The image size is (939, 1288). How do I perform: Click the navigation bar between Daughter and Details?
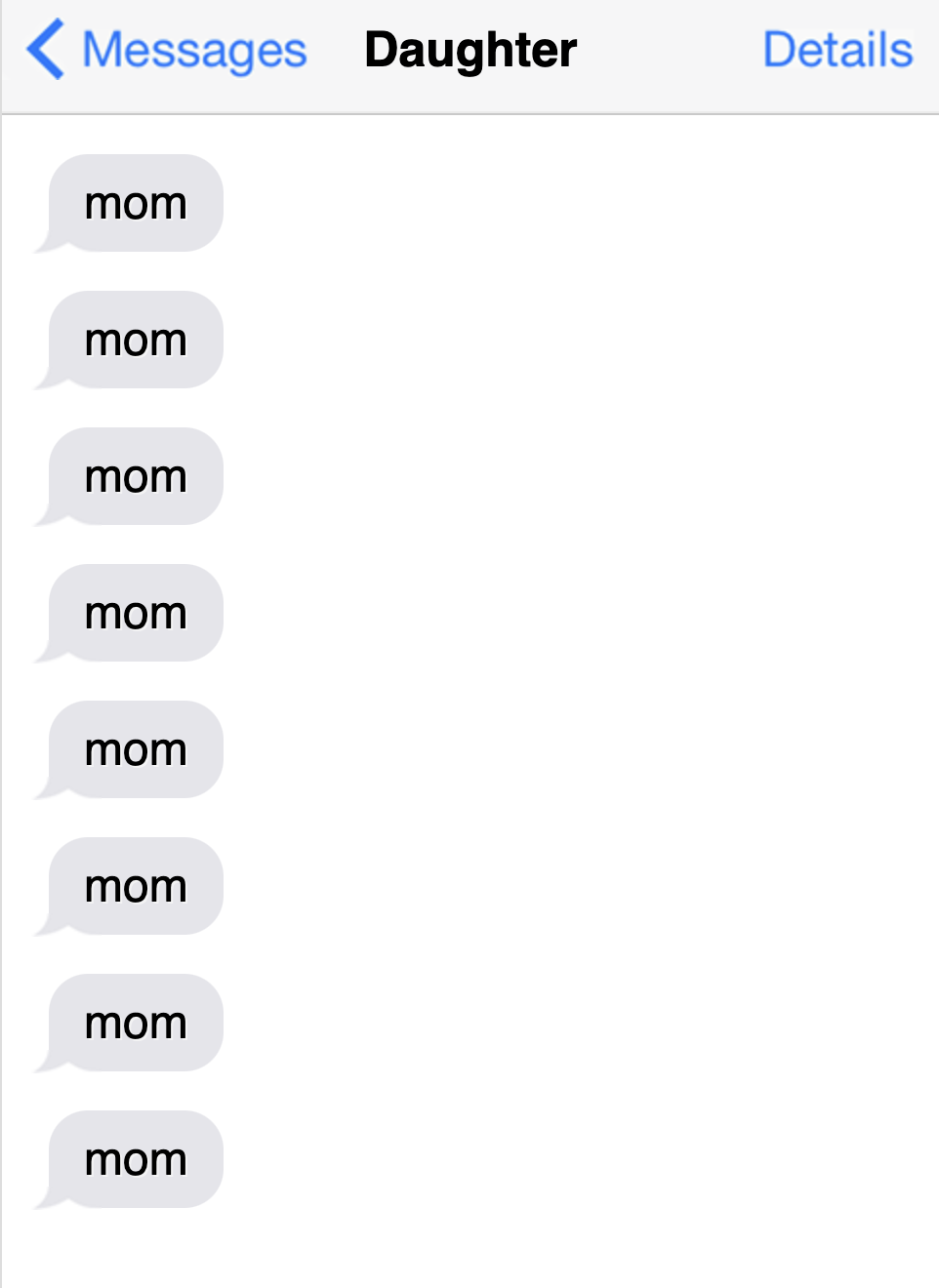click(x=670, y=50)
